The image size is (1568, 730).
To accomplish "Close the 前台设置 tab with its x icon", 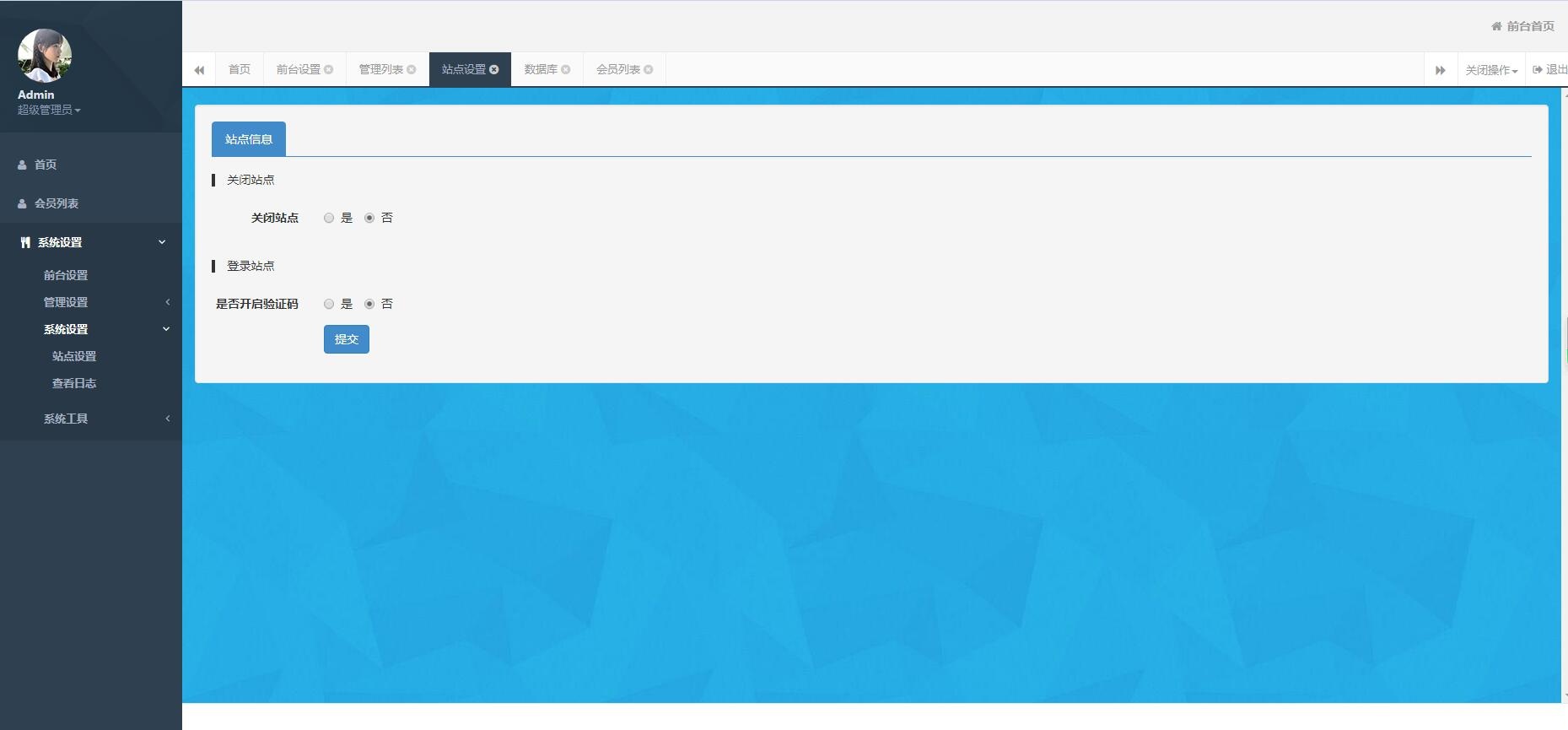I will tap(329, 70).
